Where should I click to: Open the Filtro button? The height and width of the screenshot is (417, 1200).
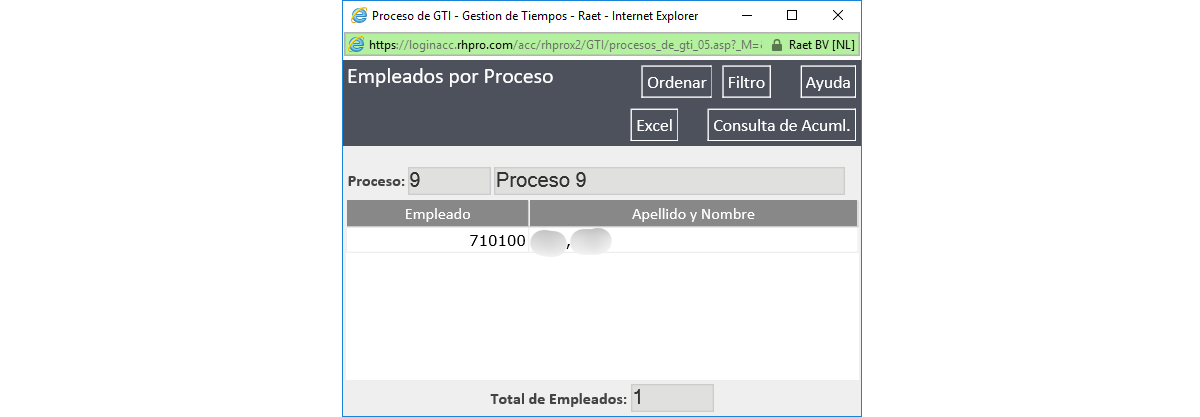[x=746, y=83]
